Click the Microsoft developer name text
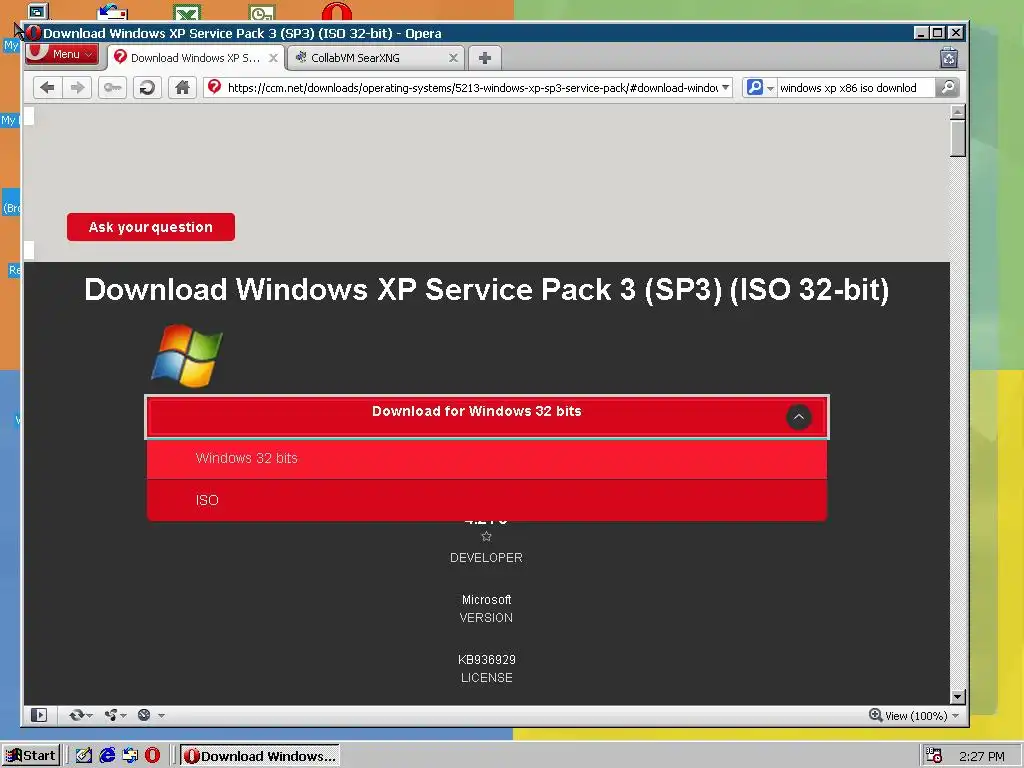The width and height of the screenshot is (1024, 768). (x=487, y=600)
